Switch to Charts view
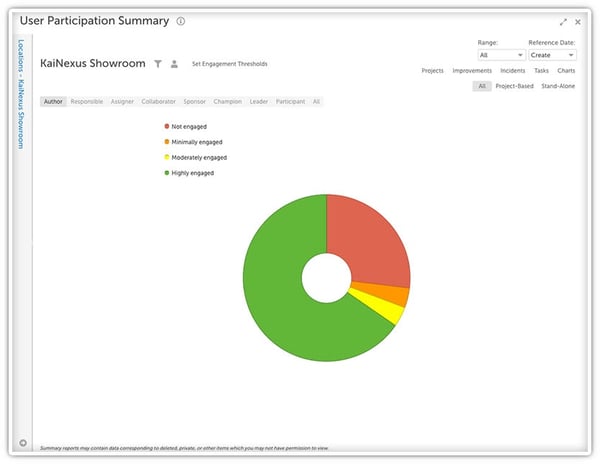Screen dimensions: 600x464 [x=566, y=71]
